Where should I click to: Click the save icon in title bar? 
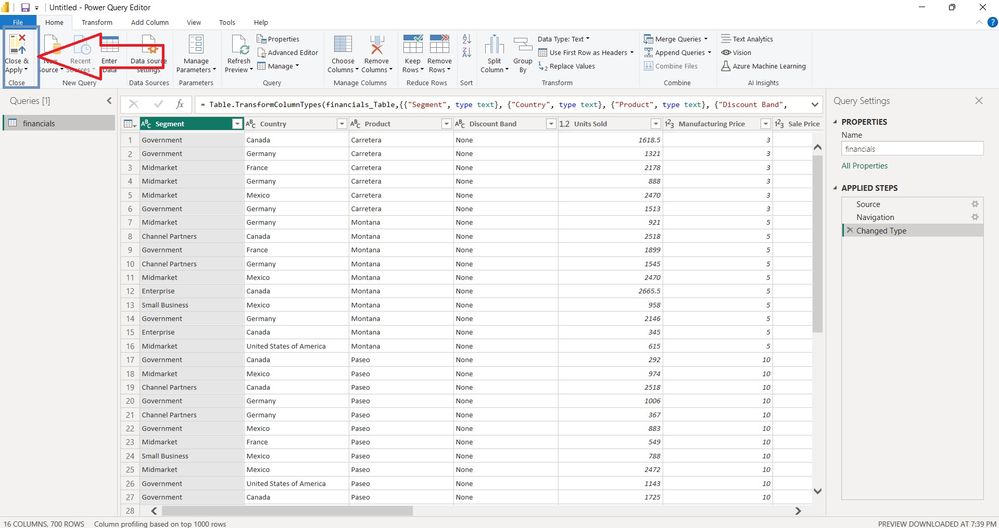[25, 8]
